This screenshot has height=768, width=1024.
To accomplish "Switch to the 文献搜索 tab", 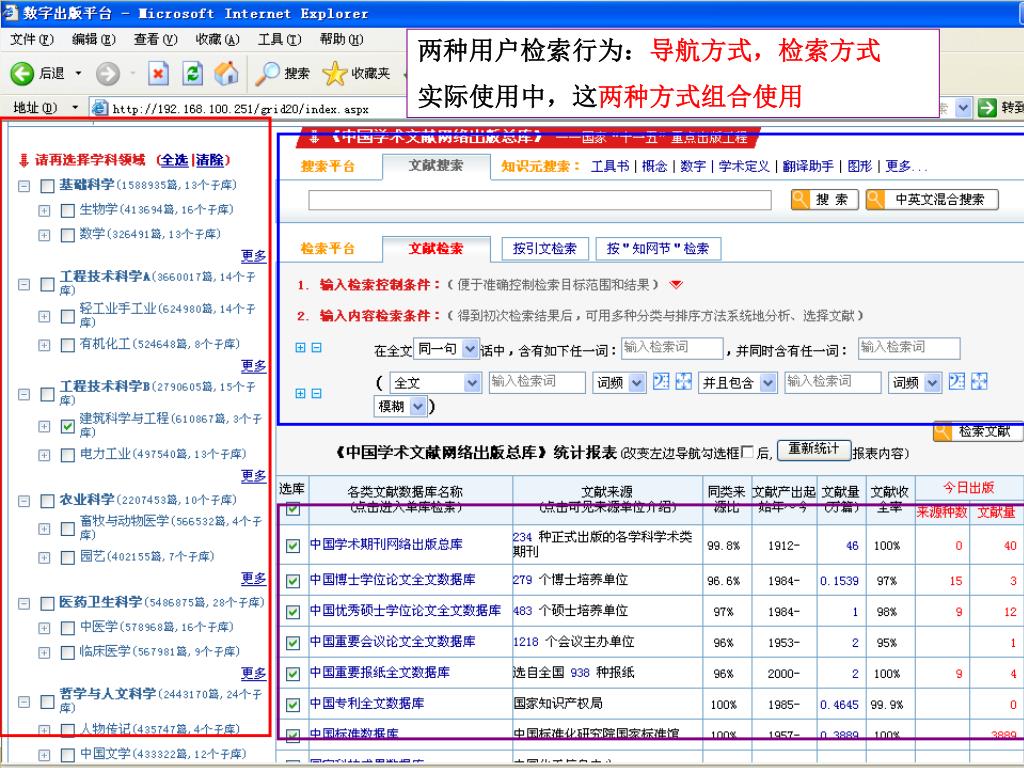I will click(x=436, y=166).
